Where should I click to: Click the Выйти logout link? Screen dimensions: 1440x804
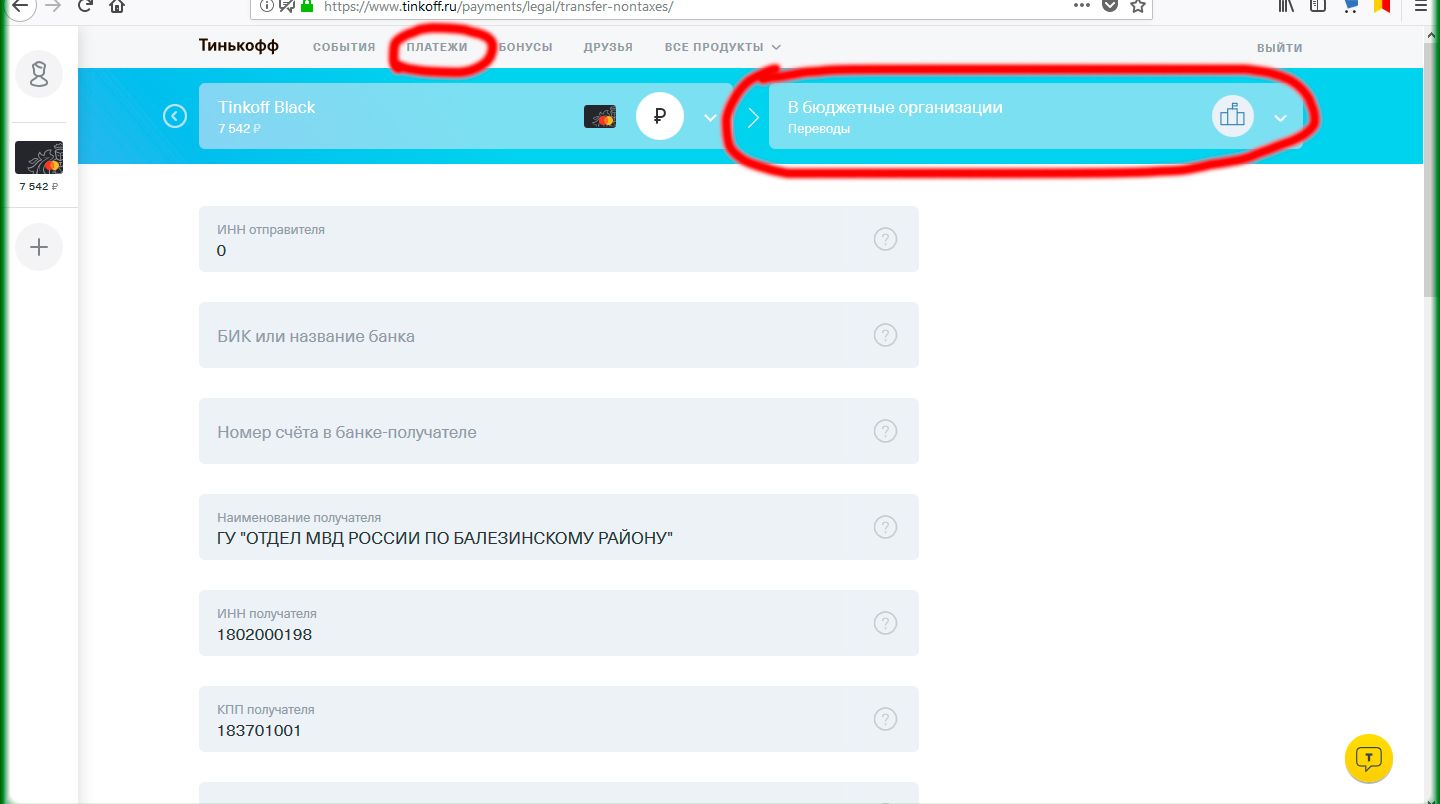click(1279, 48)
